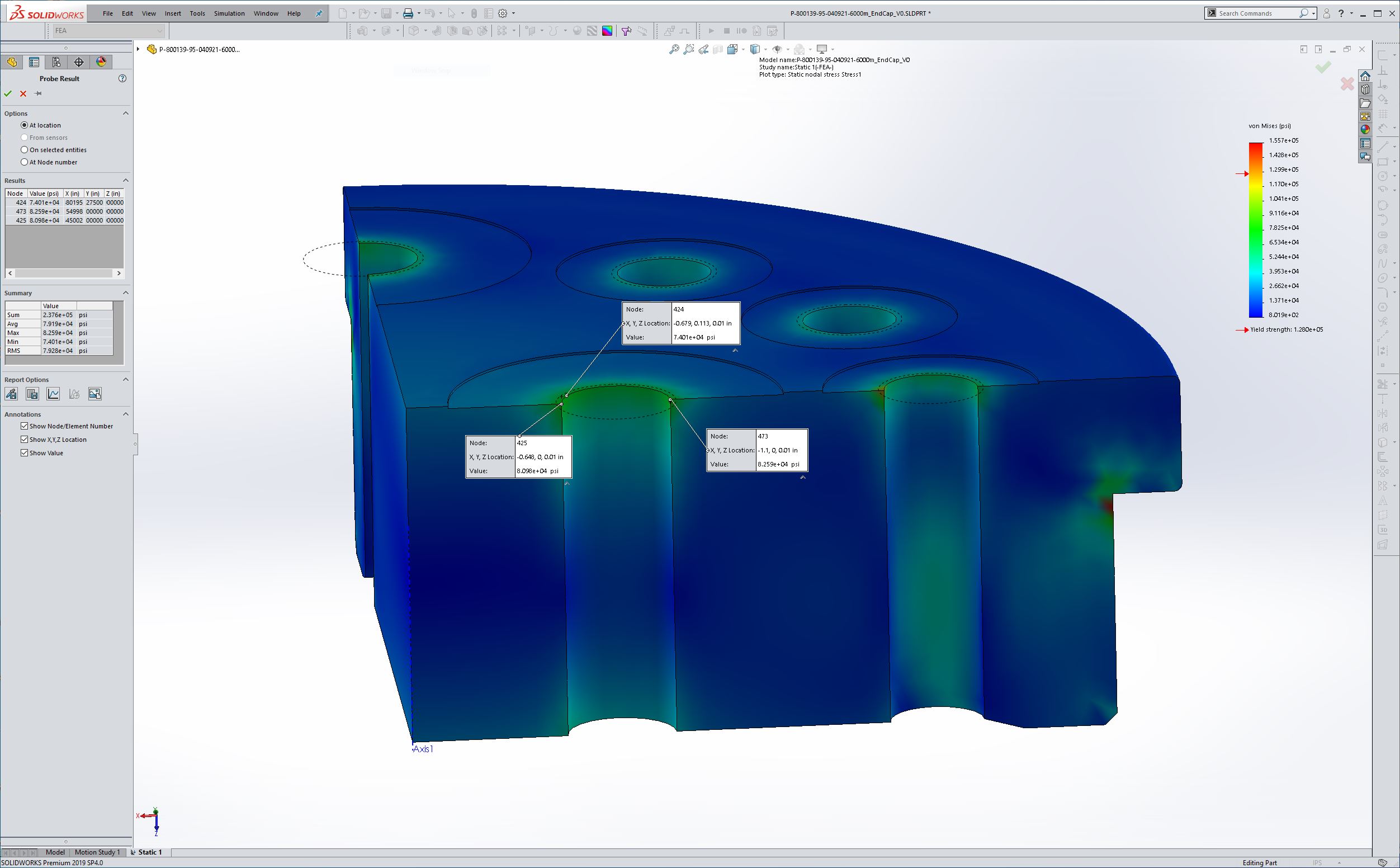
Task: Uncheck 'Show Node/Element Number'
Action: tap(24, 426)
